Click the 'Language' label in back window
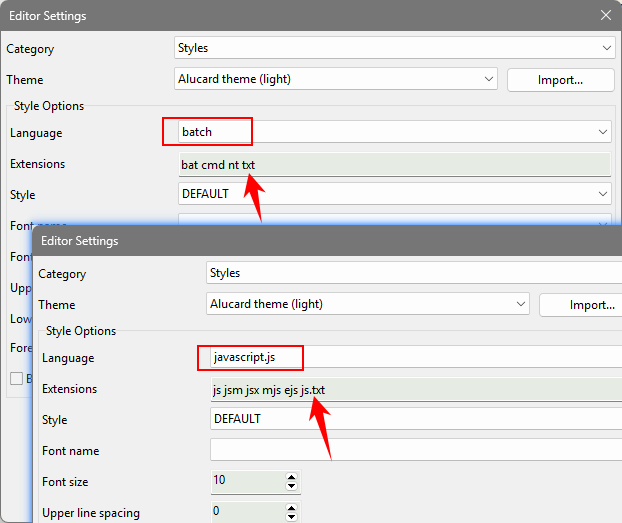The image size is (622, 523). click(x=36, y=133)
